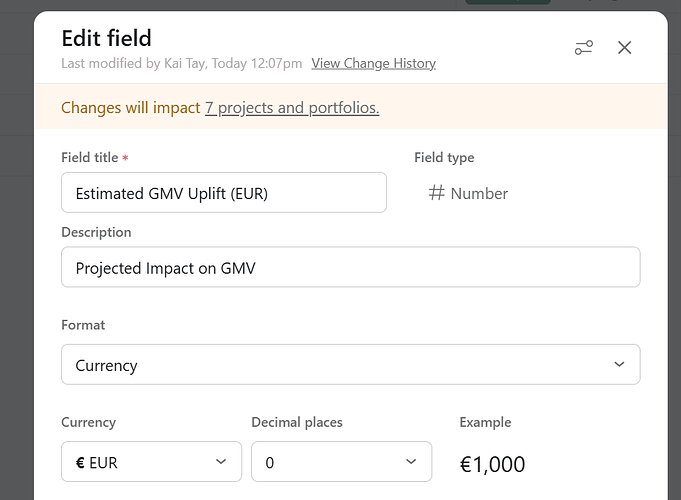Click the Format label

click(83, 325)
